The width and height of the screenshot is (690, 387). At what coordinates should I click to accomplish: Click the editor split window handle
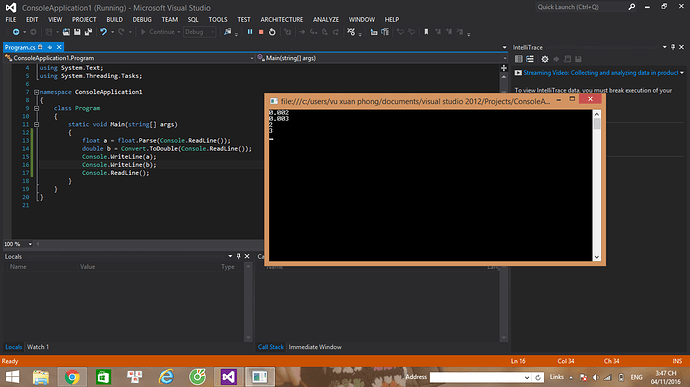(504, 68)
